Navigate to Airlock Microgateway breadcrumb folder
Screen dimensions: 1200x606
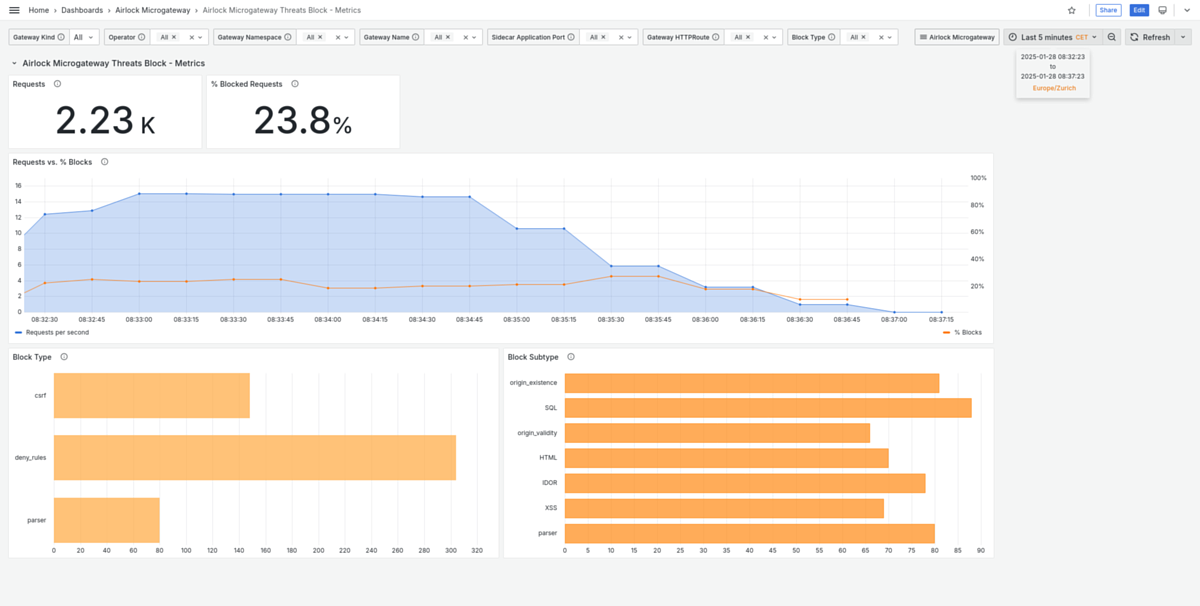[x=152, y=10]
